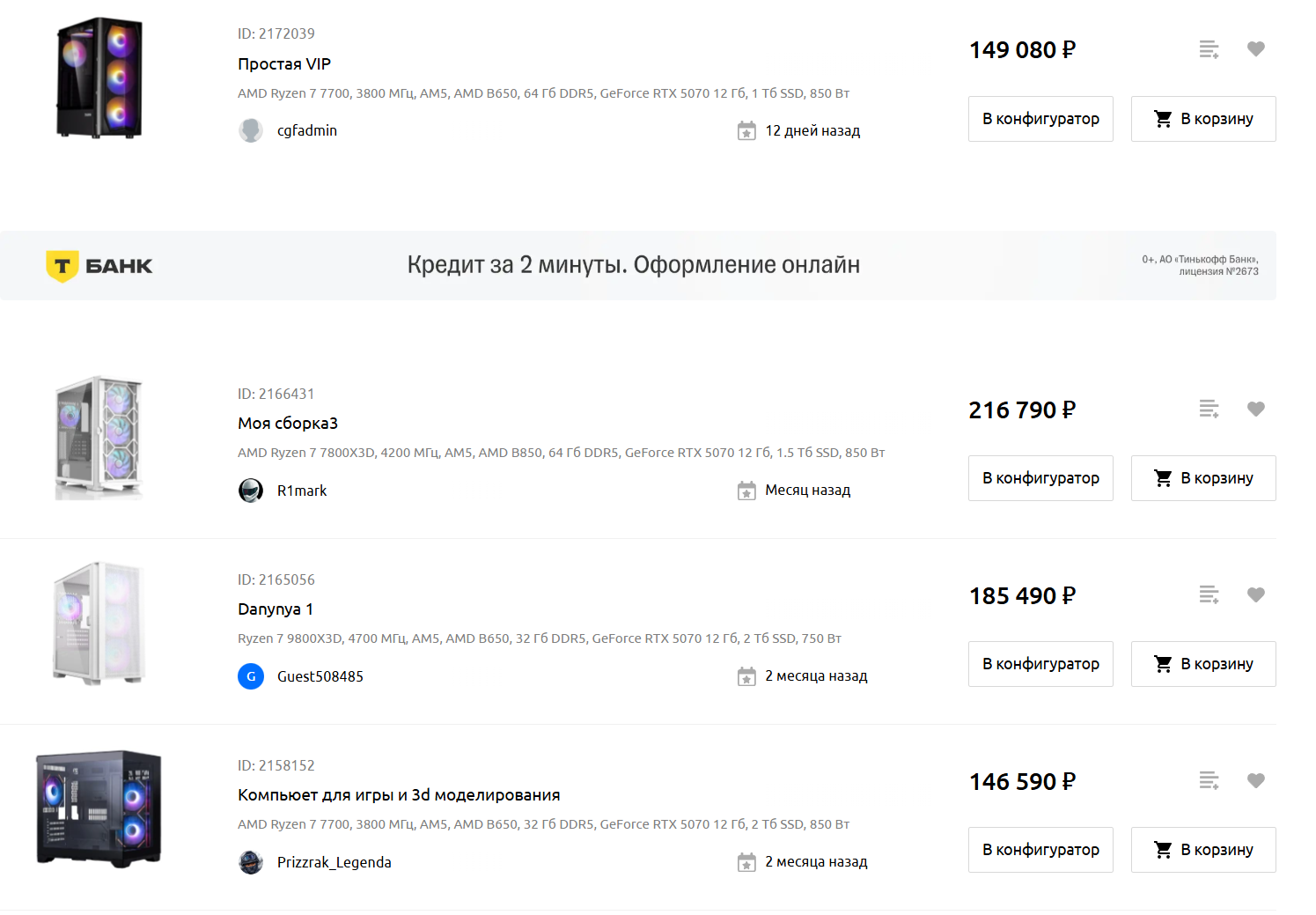The height and width of the screenshot is (915, 1316).
Task: Heart the Danynya 1 build
Action: click(x=1255, y=594)
